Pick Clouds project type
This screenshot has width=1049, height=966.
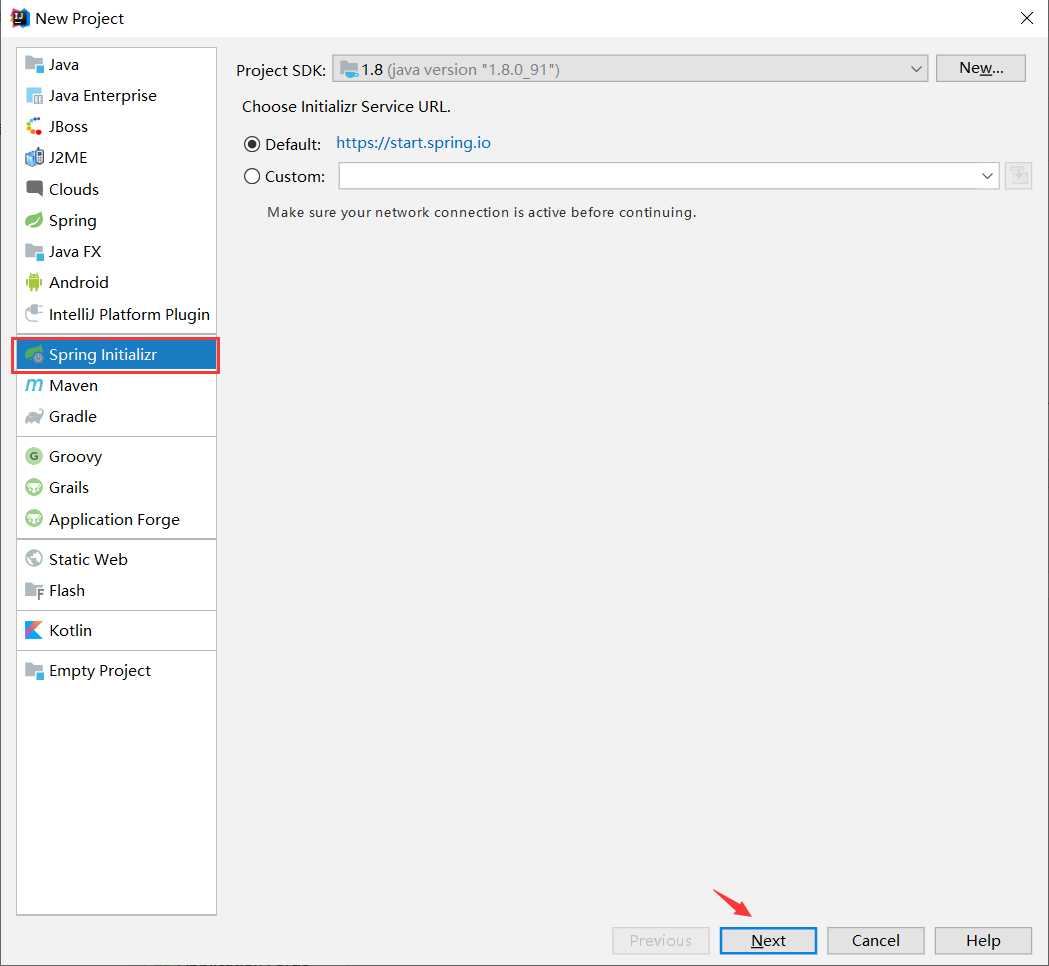coord(116,189)
